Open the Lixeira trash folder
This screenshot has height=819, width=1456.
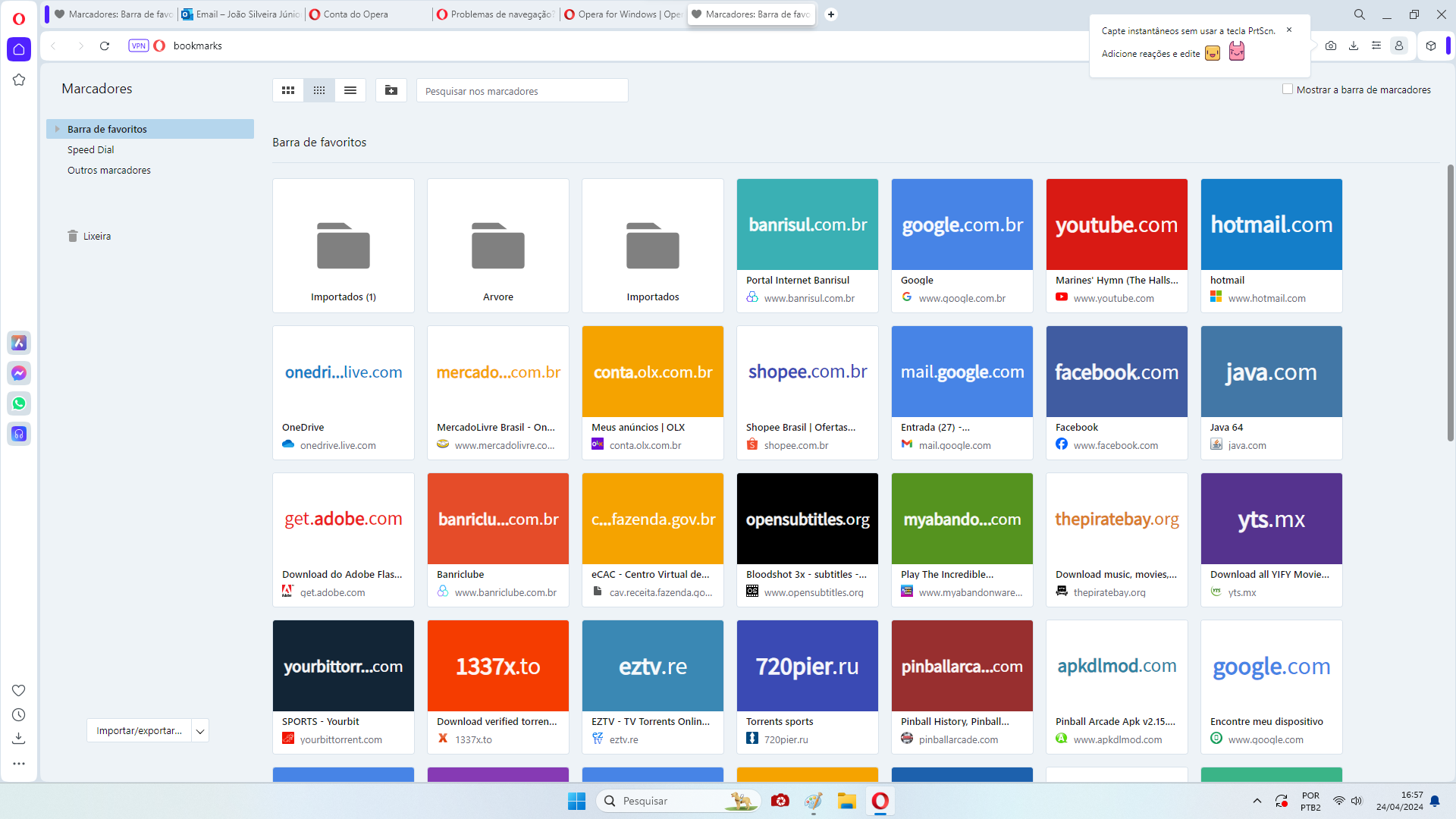point(89,236)
